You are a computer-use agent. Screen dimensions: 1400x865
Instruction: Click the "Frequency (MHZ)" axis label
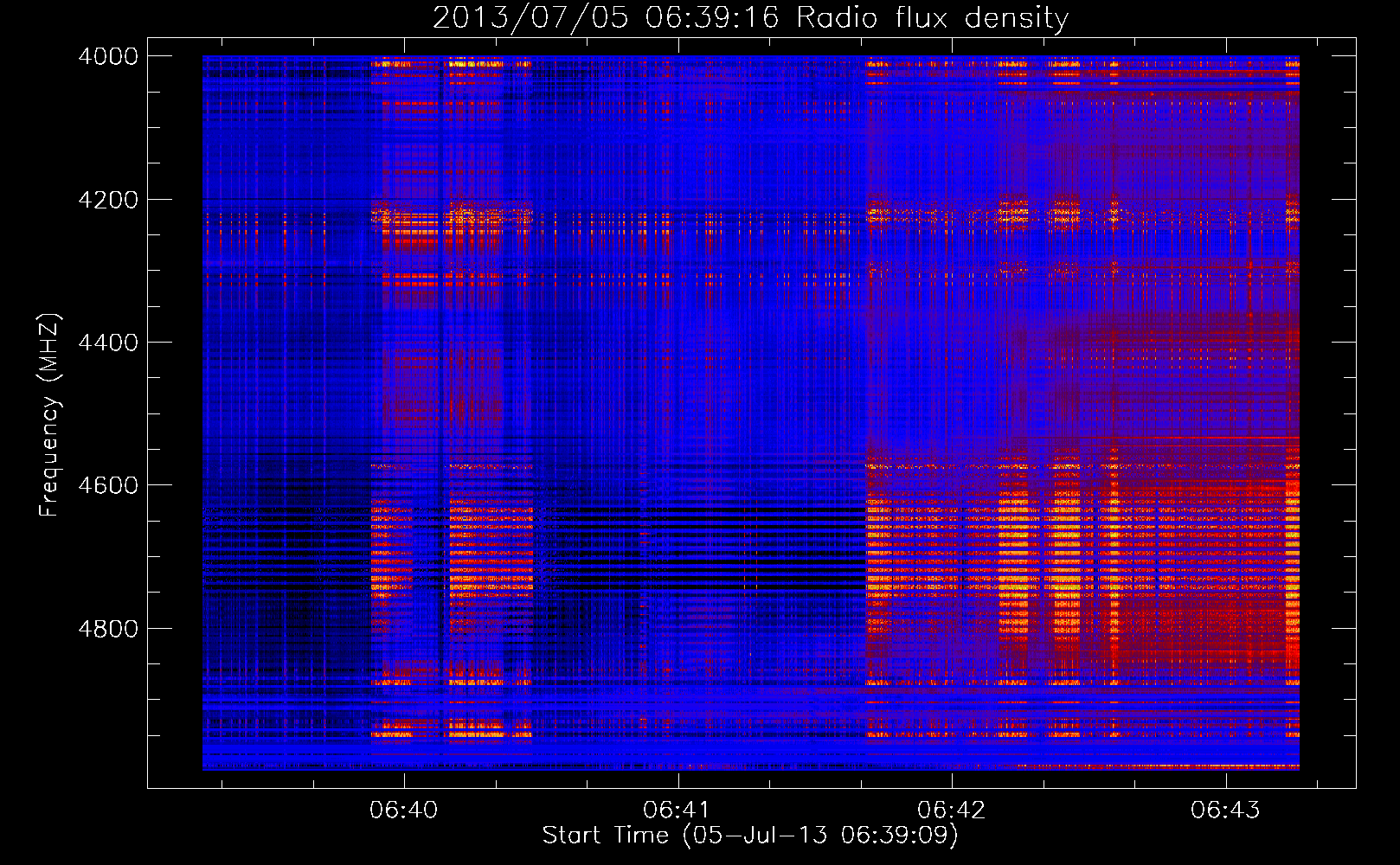(50, 415)
